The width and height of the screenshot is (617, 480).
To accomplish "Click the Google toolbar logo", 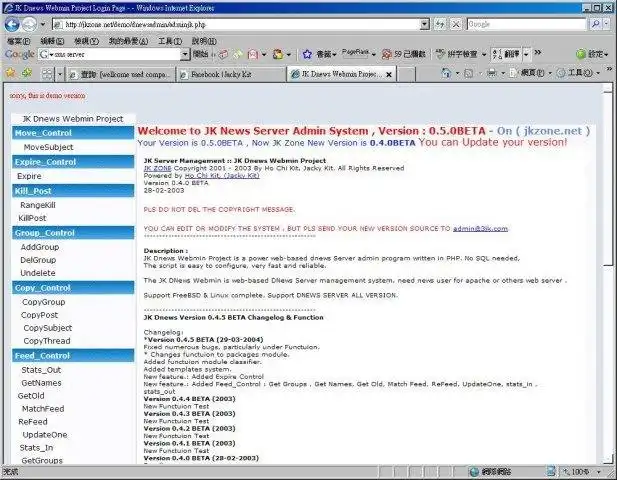I will coord(20,54).
